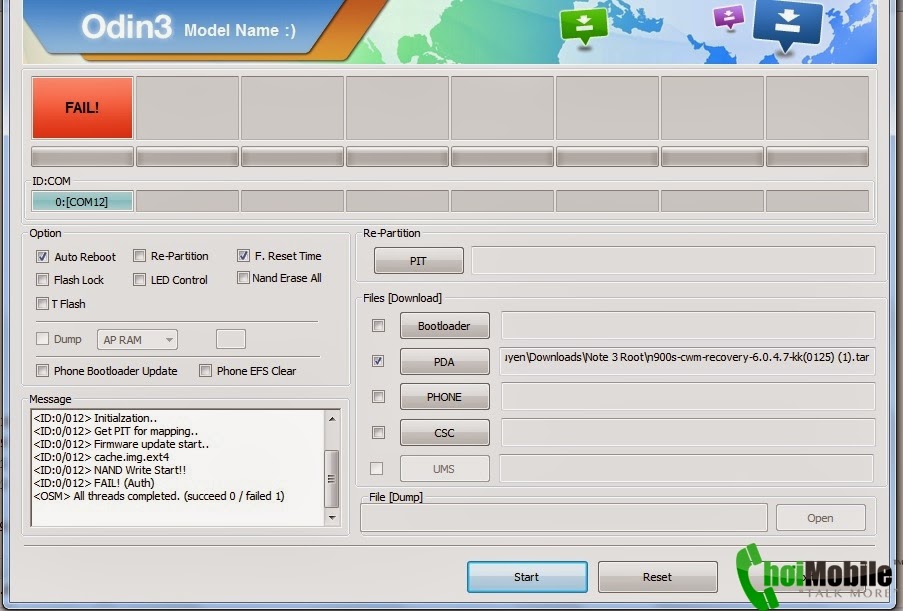Enable the Re-Partition option
The height and width of the screenshot is (611, 903).
[x=139, y=256]
